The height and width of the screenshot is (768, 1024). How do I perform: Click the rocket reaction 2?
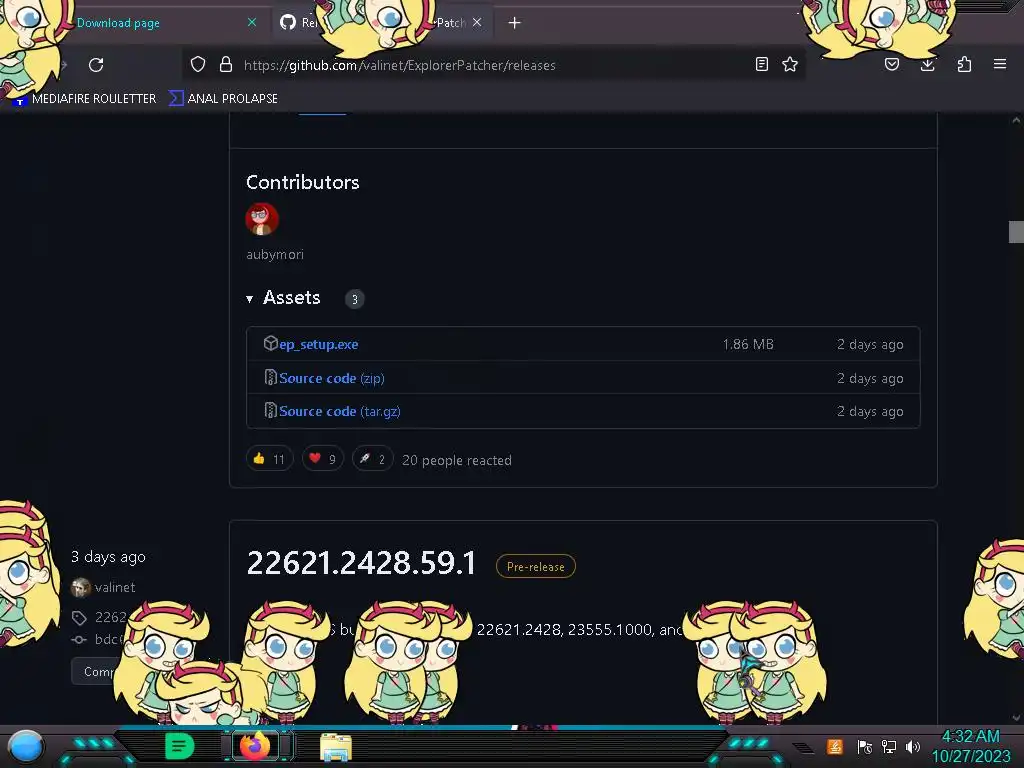pos(373,458)
